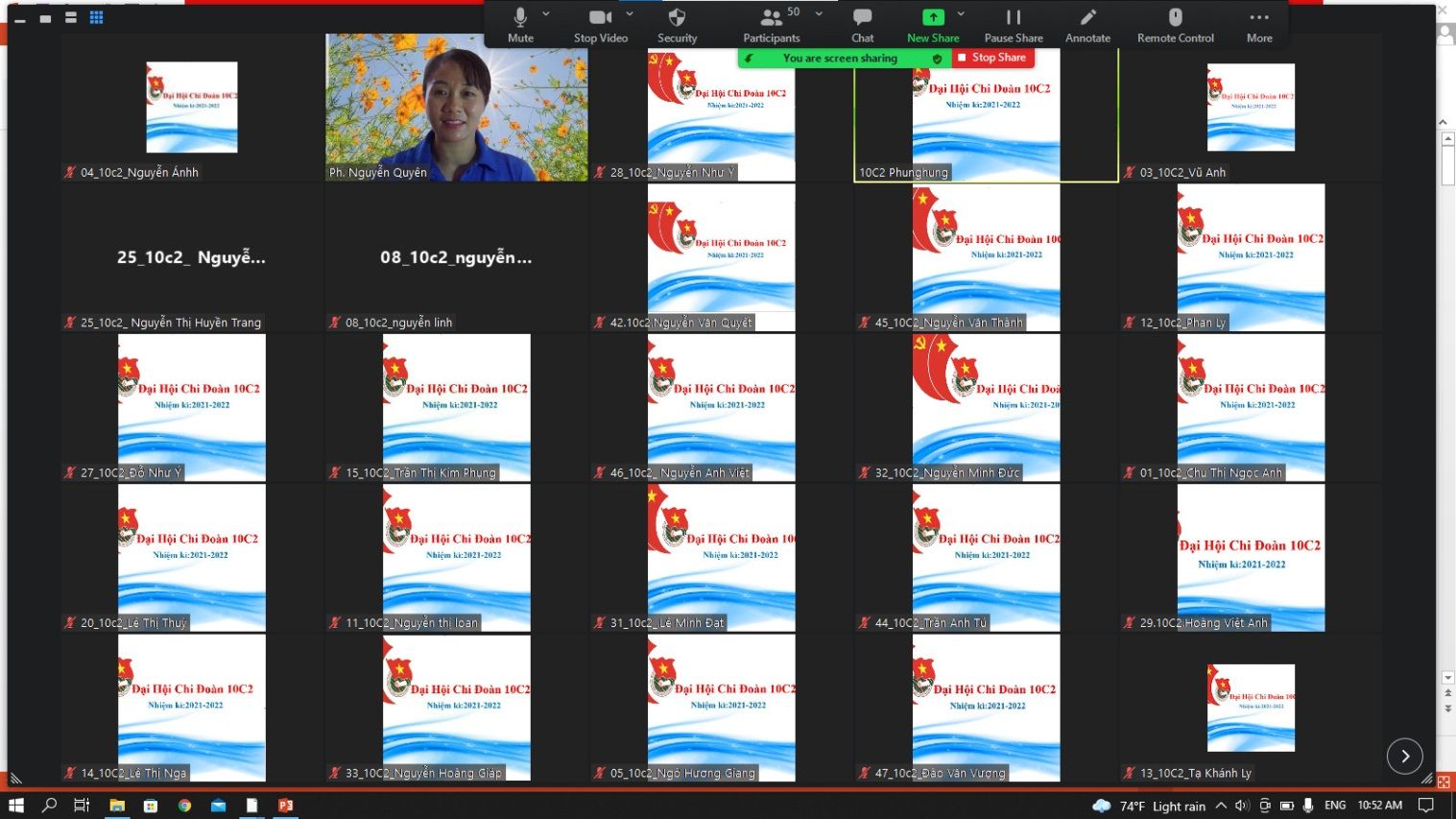The width and height of the screenshot is (1456, 819).
Task: Open PowerPoint from the taskbar
Action: [x=285, y=806]
